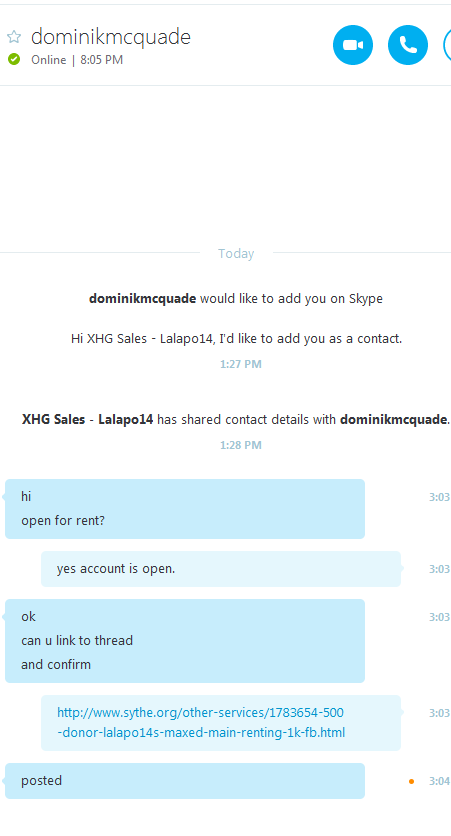The height and width of the screenshot is (836, 451).
Task: Click the "Online | 8:05 PM" status text
Action: click(x=77, y=60)
